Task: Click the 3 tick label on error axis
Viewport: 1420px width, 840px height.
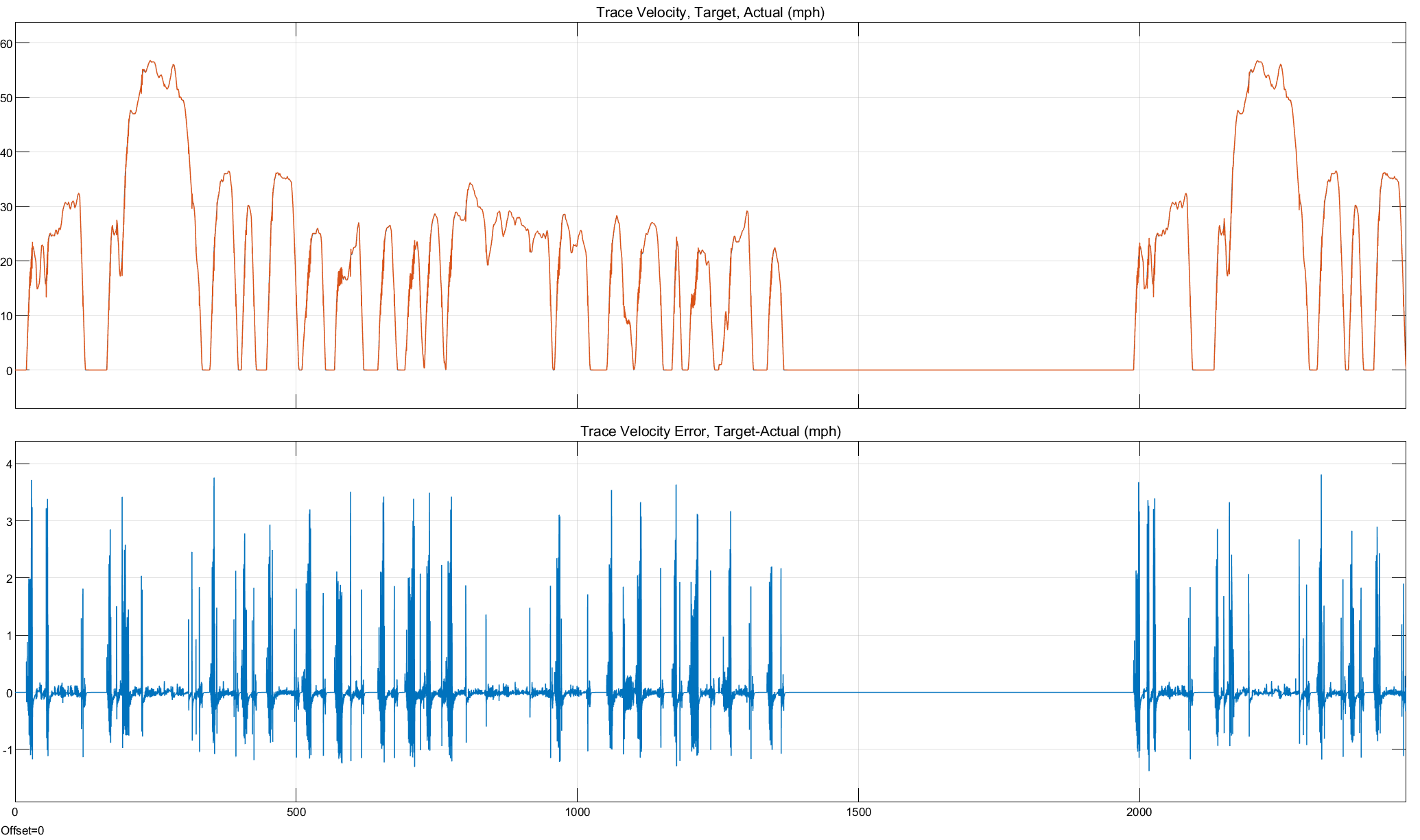Action: pos(9,521)
